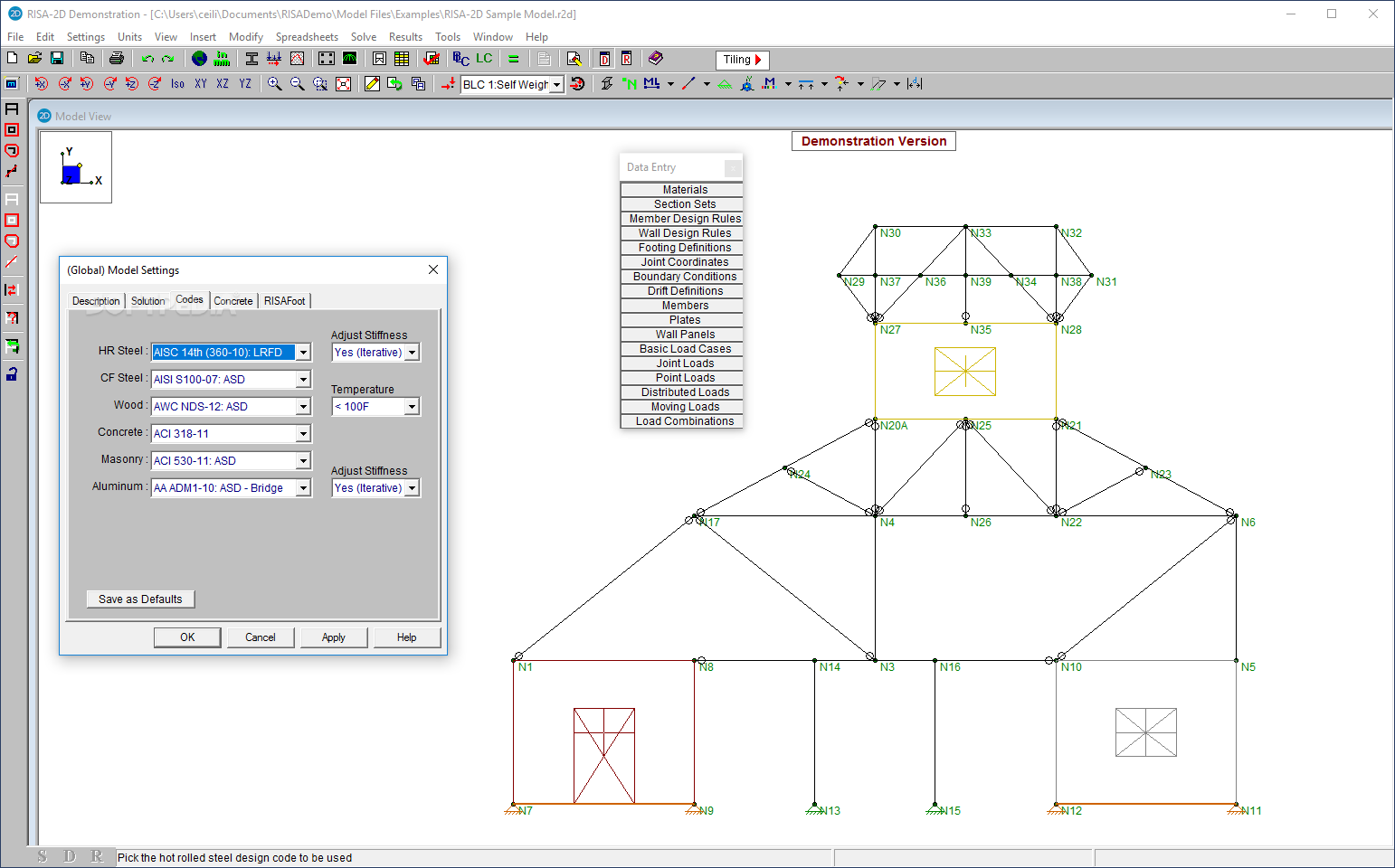Click Save as Defaults button
This screenshot has height=868, width=1395.
(140, 599)
